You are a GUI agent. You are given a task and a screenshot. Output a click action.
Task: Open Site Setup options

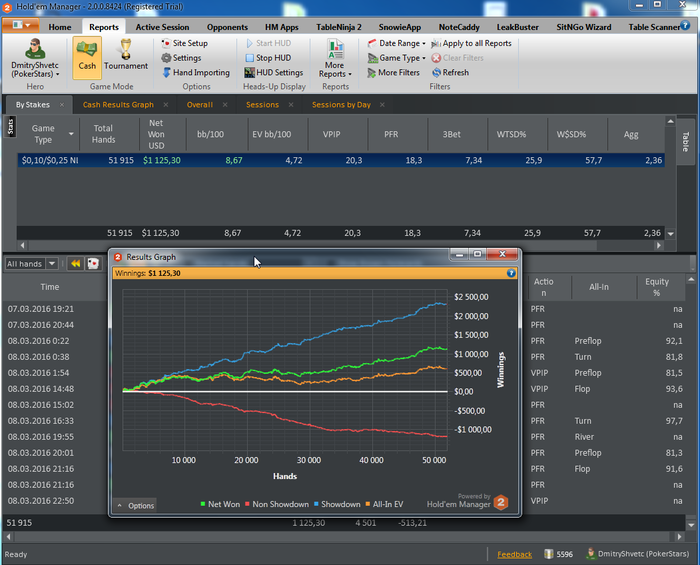185,43
